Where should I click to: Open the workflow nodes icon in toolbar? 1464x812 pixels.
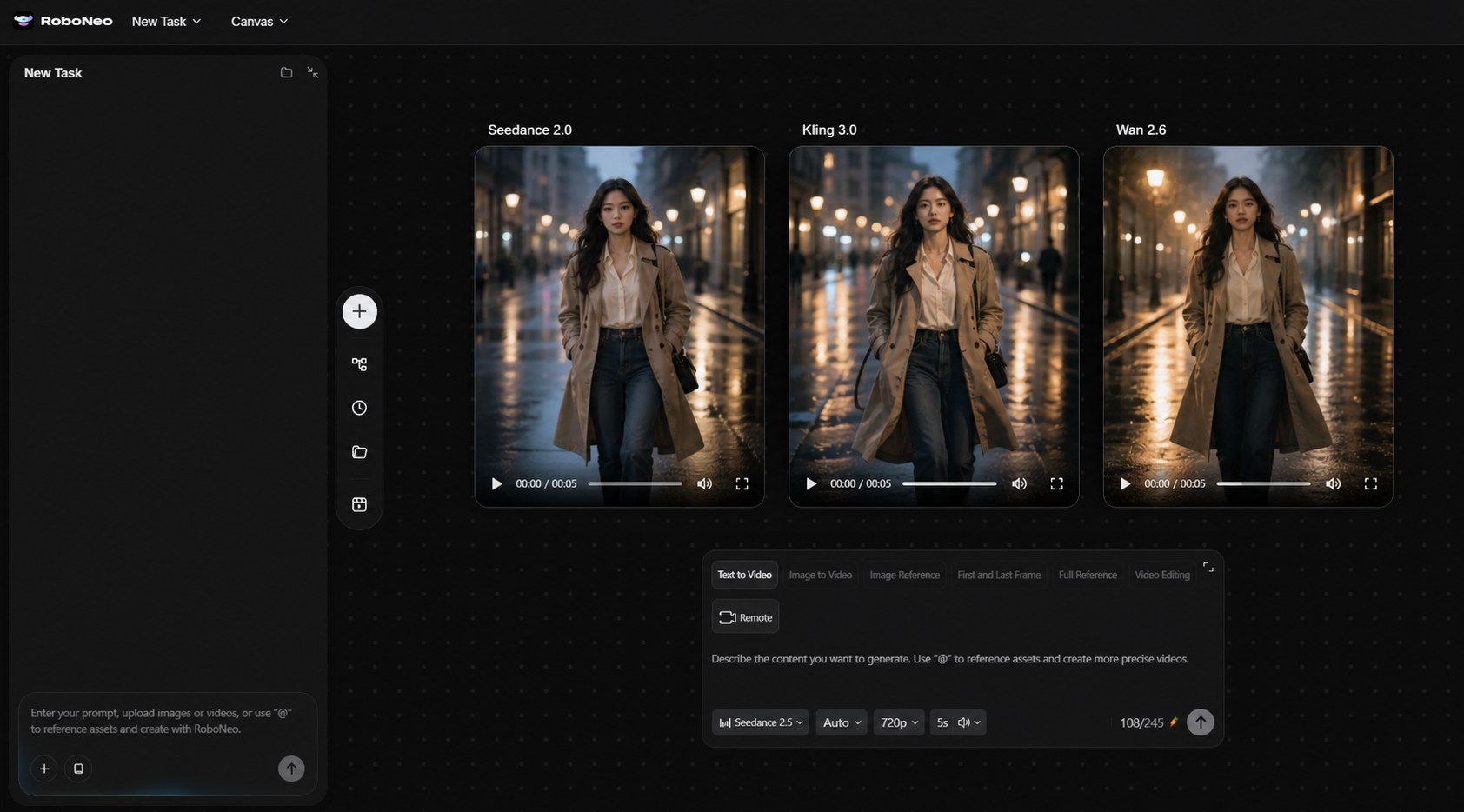[359, 364]
